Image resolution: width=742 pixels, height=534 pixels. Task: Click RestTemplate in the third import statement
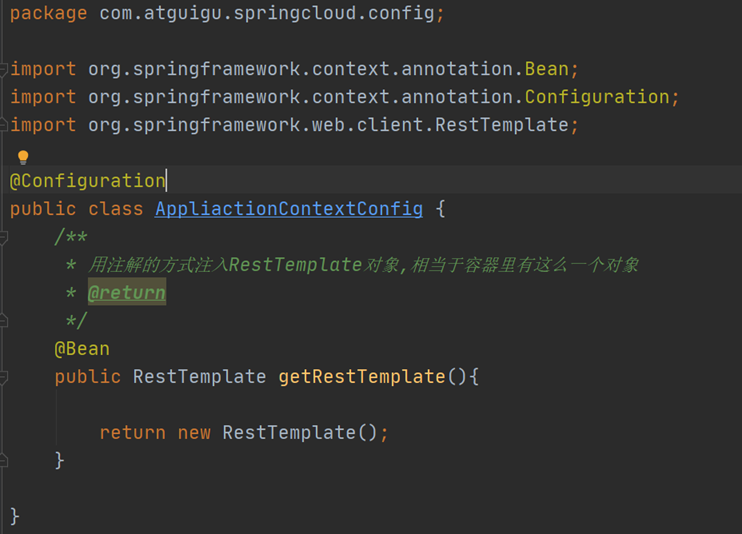(x=502, y=125)
